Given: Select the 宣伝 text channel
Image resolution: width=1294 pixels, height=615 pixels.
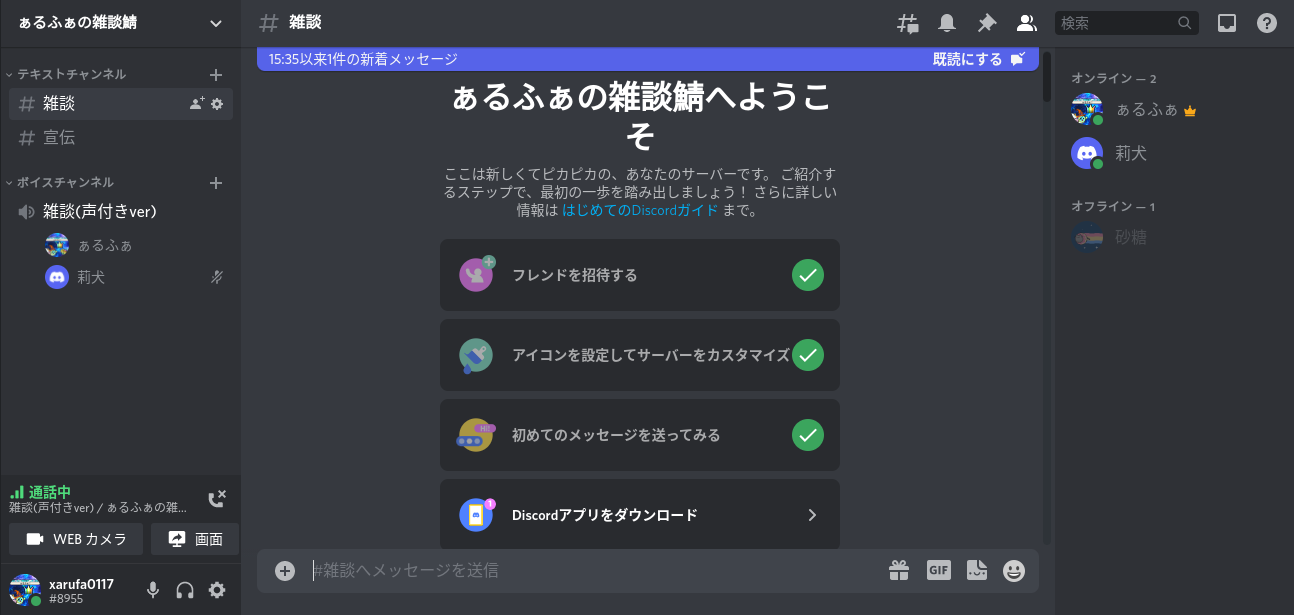Looking at the screenshot, I should coord(121,137).
